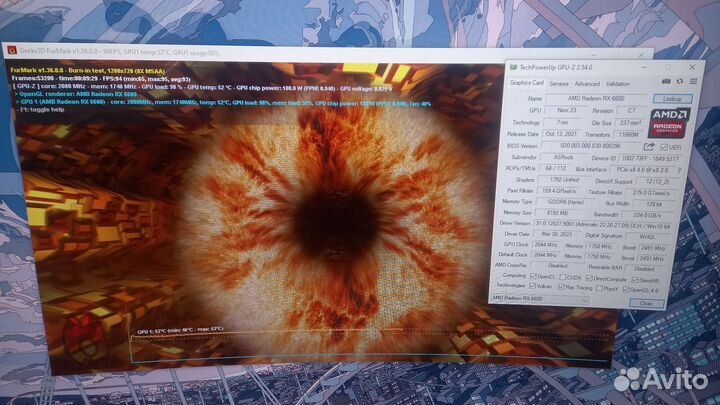The width and height of the screenshot is (720, 405).
Task: Toggle the UEFI checkbox
Action: pos(663,147)
